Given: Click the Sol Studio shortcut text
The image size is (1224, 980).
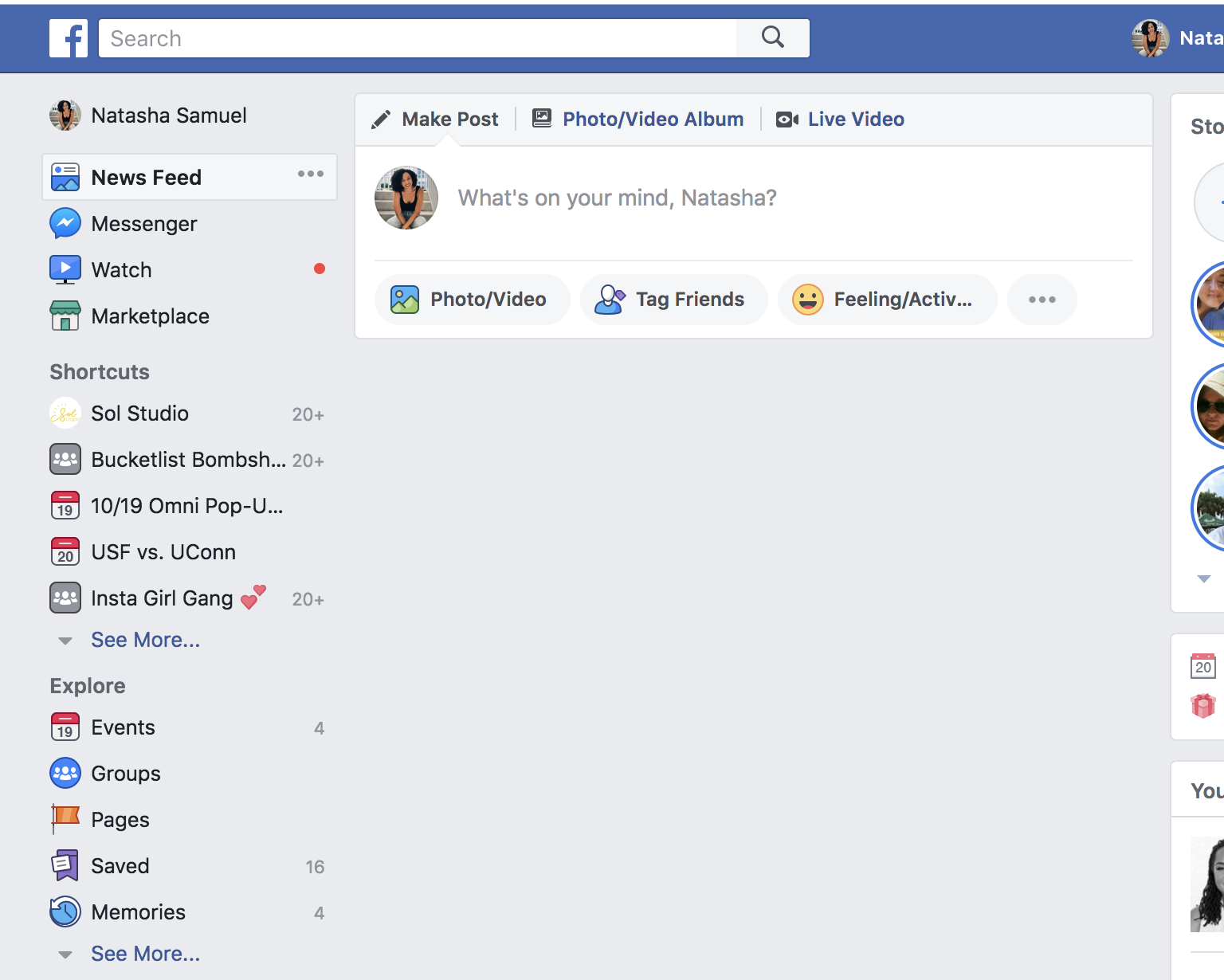Looking at the screenshot, I should coord(140,413).
